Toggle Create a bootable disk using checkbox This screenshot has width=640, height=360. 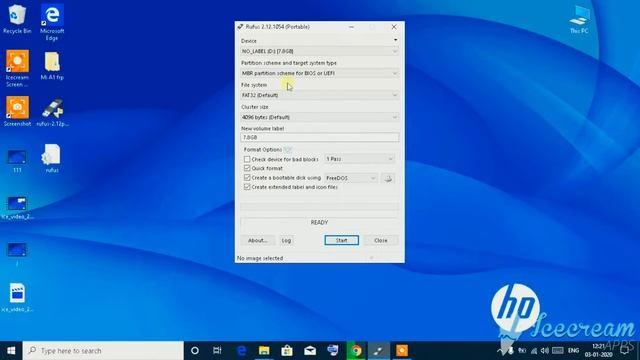pyautogui.click(x=247, y=178)
